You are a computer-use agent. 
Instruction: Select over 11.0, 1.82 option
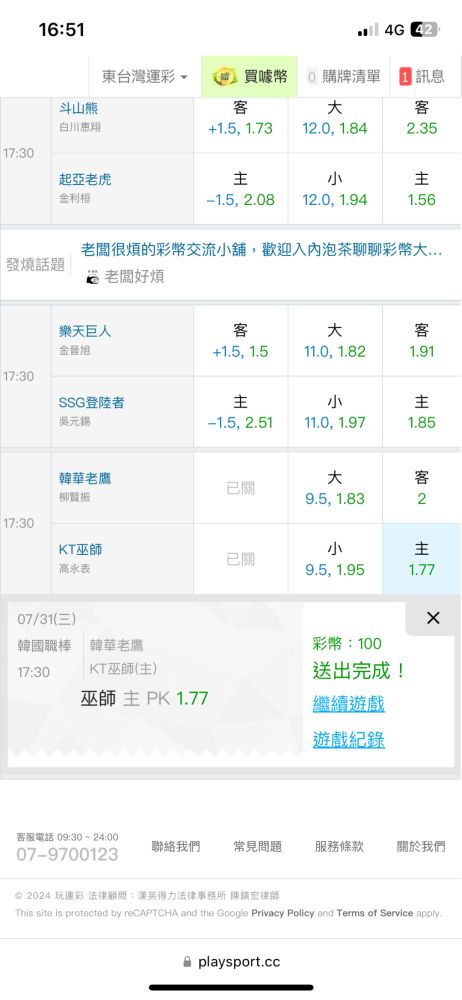tap(335, 341)
